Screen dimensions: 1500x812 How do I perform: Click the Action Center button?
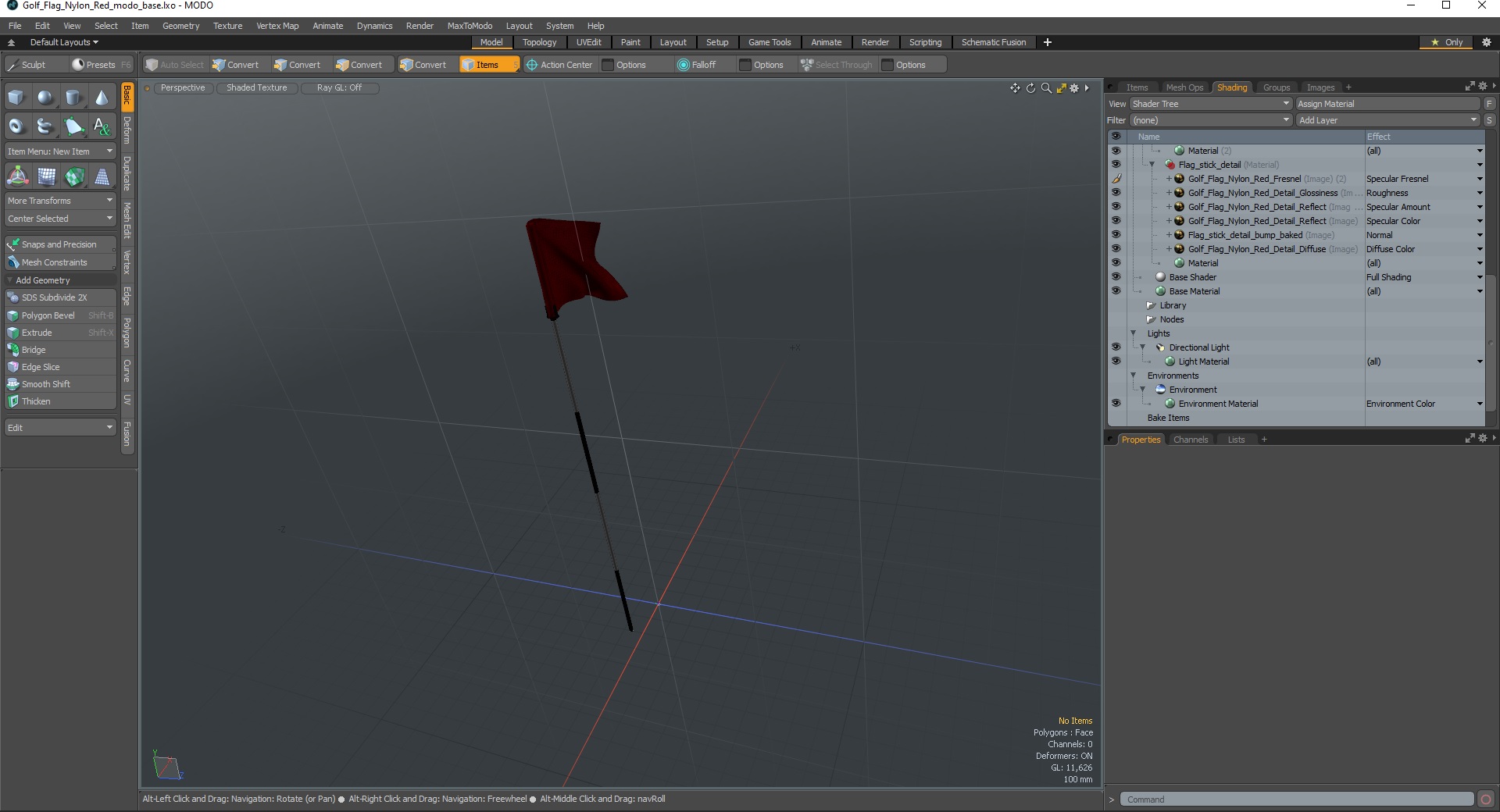(559, 65)
